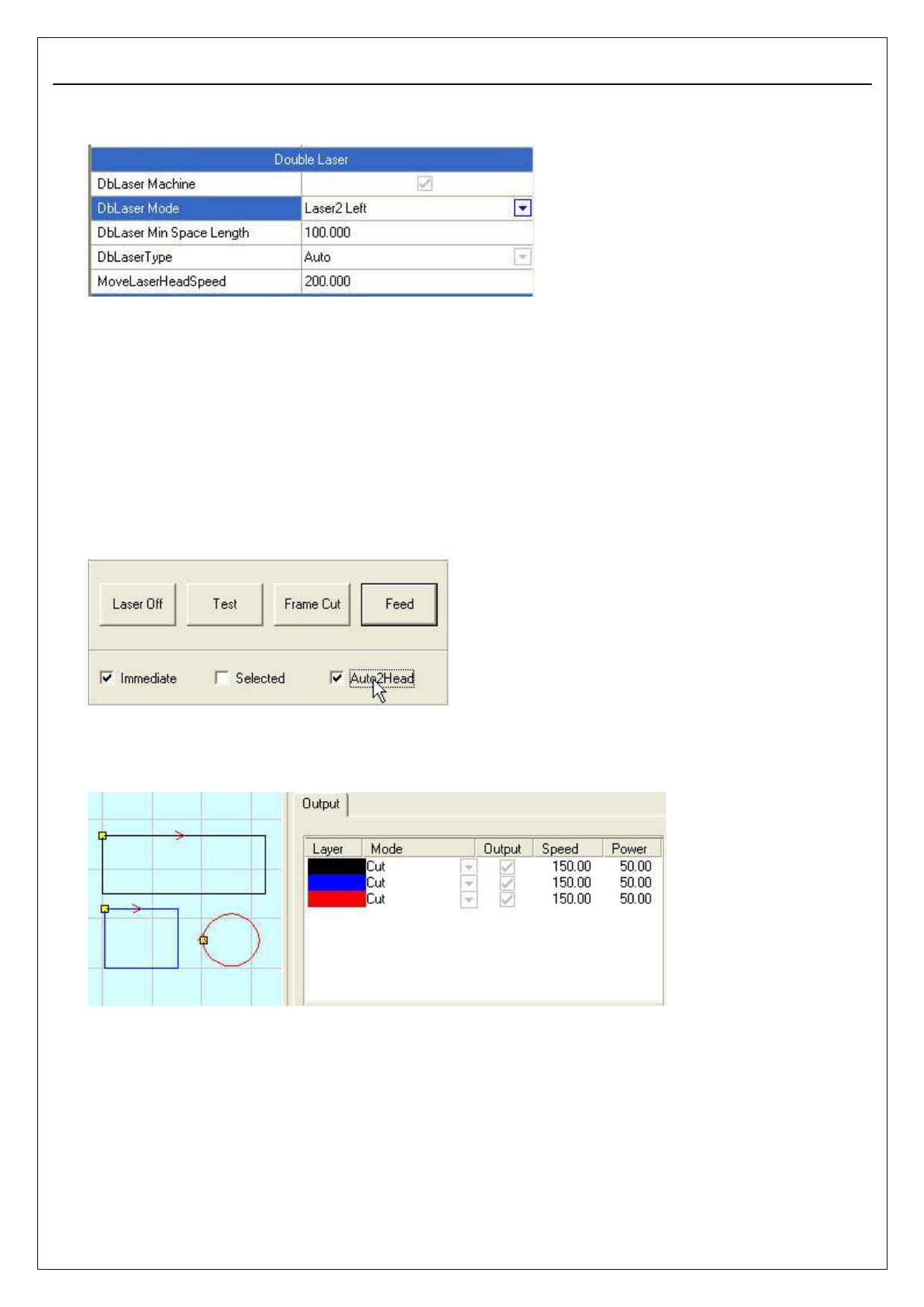924x1307 pixels.
Task: Open Mode dropdown for red layer
Action: coord(469,899)
